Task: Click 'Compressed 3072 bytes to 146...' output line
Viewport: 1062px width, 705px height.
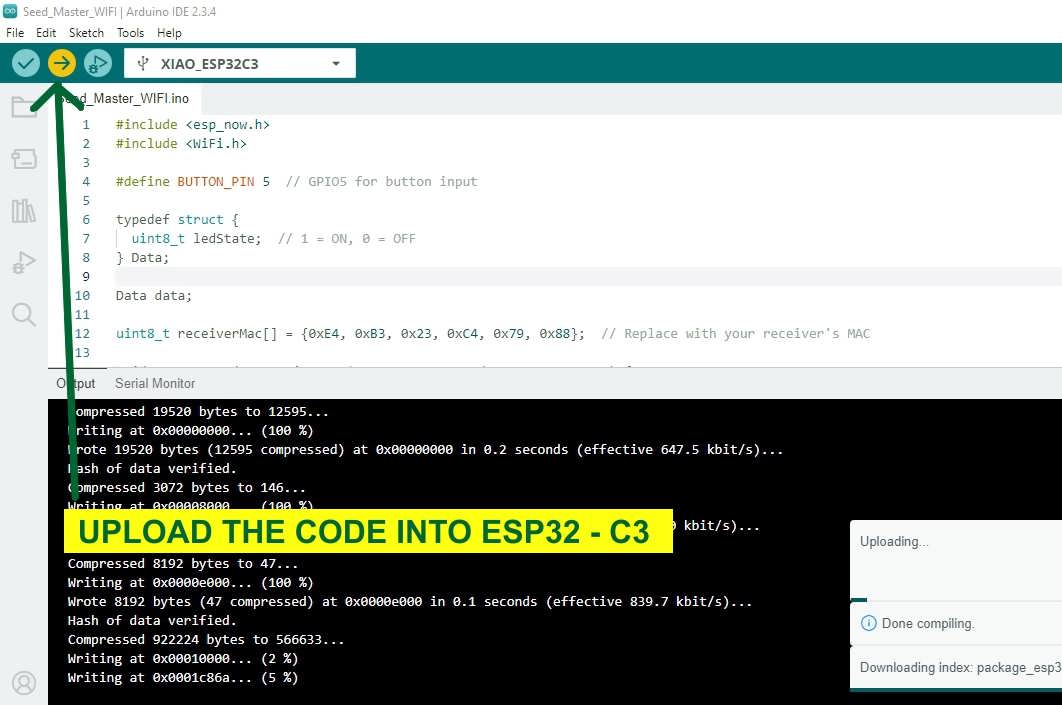Action: [187, 488]
